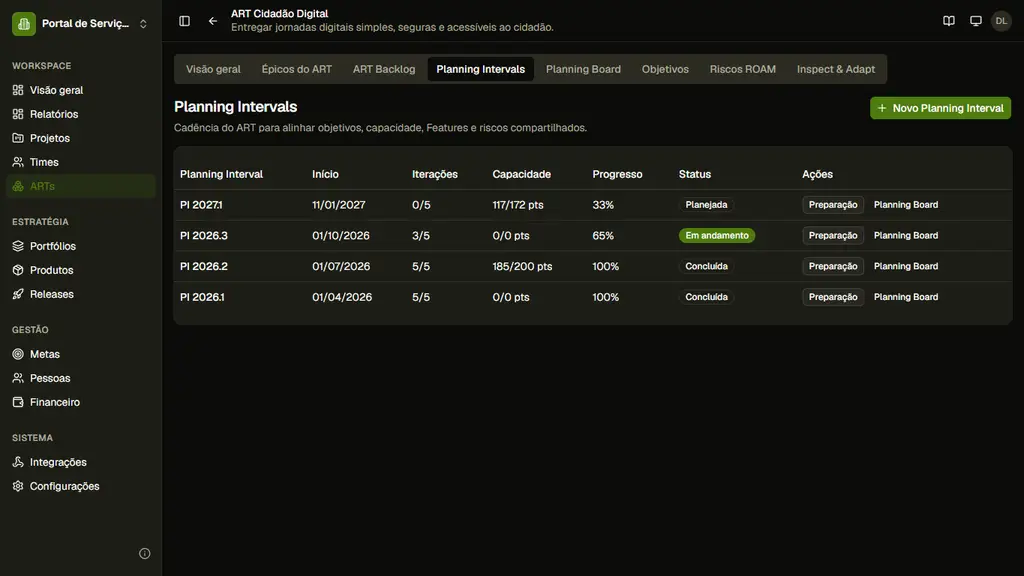Toggle the sidebar panel icon

point(185,21)
